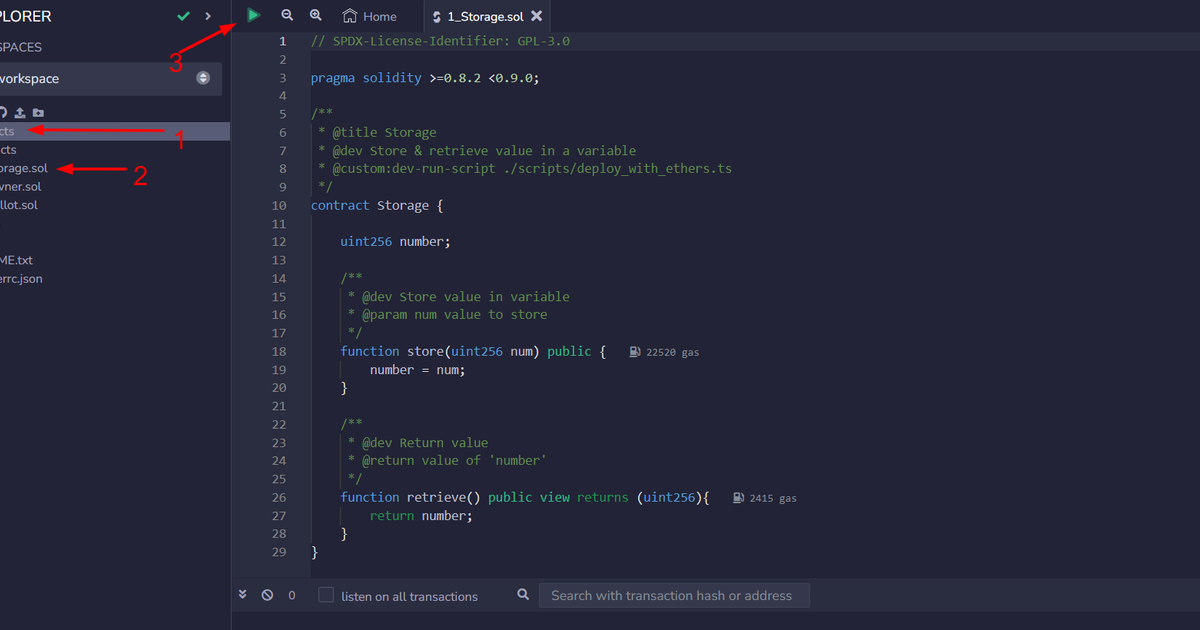Close the 1_Storage.sol tab

pyautogui.click(x=537, y=16)
